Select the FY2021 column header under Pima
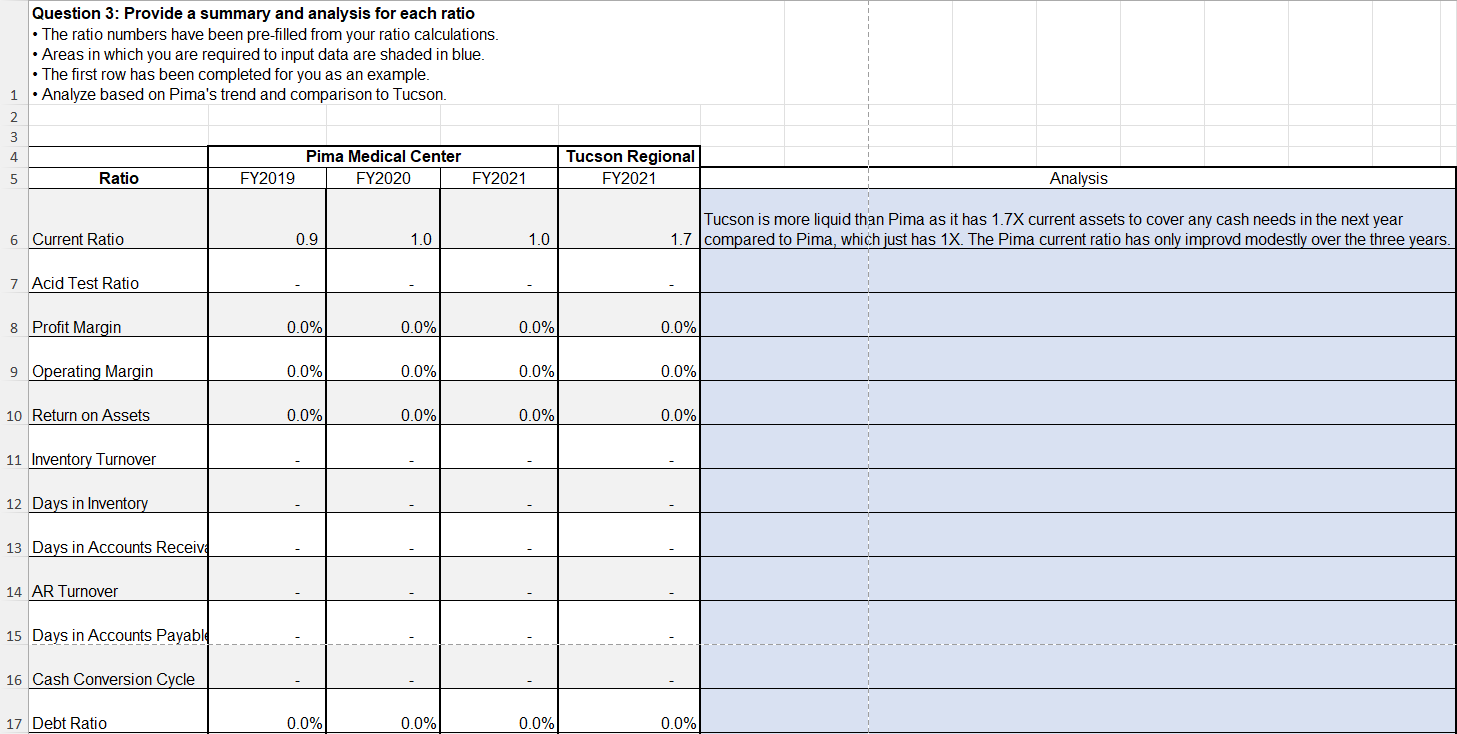Image resolution: width=1457 pixels, height=734 pixels. click(498, 177)
